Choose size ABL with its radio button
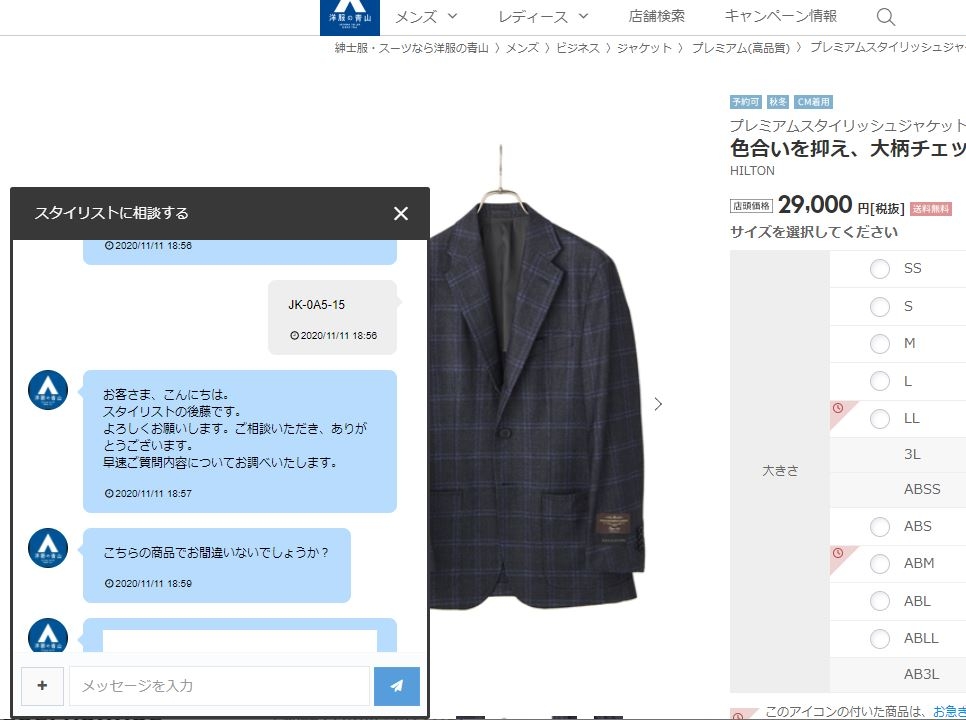966x720 pixels. [880, 601]
